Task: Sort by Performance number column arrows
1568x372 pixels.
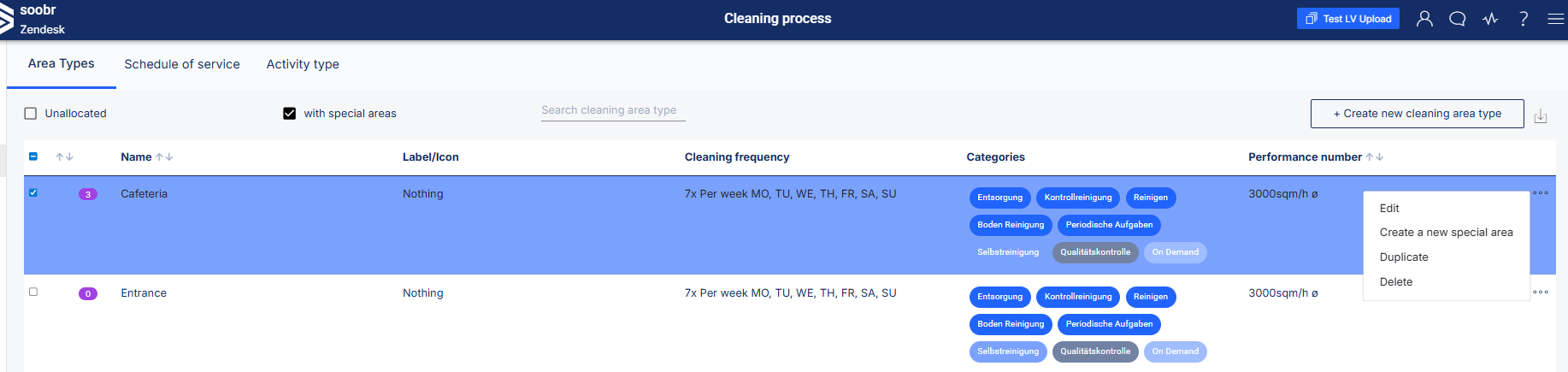Action: coord(1375,157)
